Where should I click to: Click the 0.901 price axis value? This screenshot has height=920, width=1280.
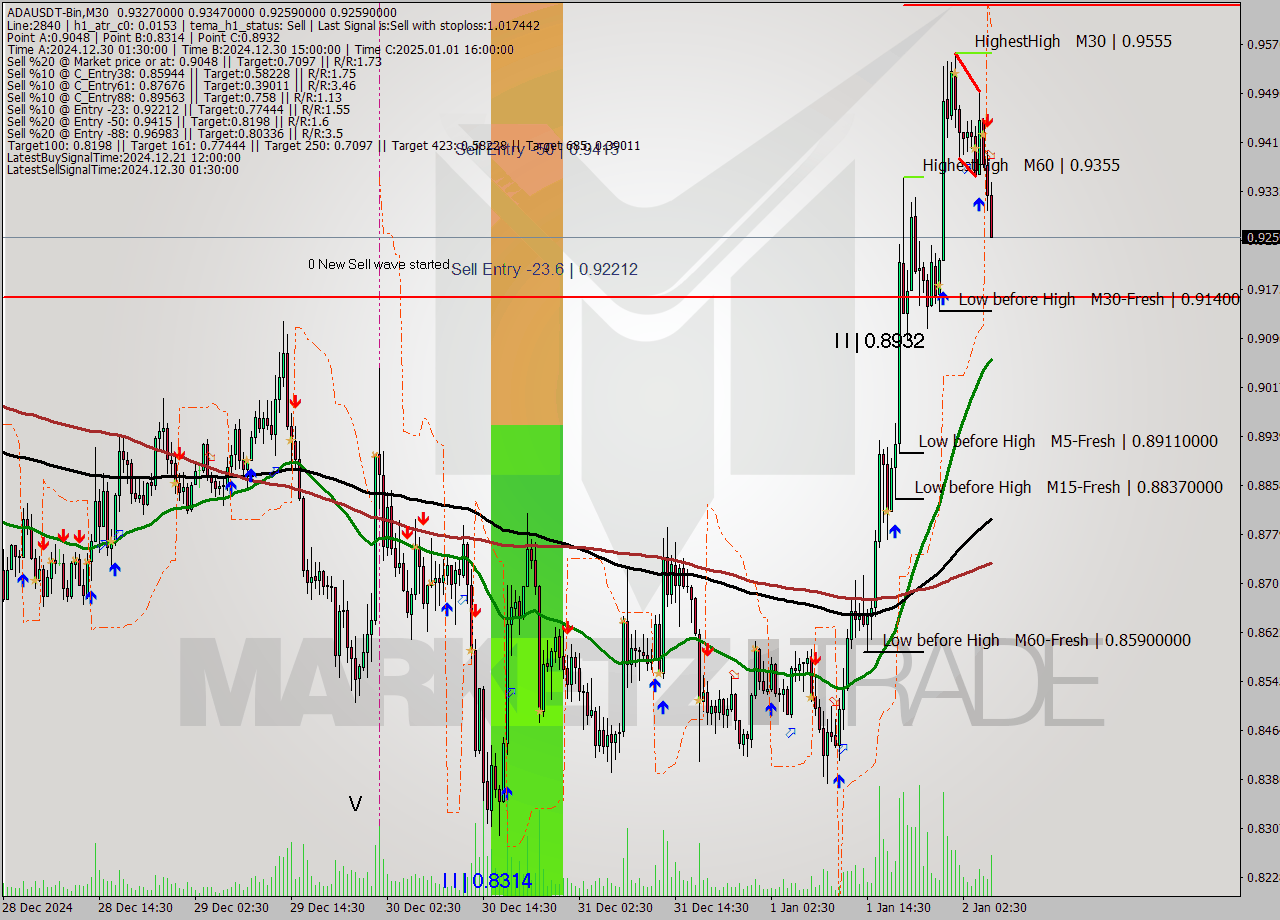click(1261, 387)
